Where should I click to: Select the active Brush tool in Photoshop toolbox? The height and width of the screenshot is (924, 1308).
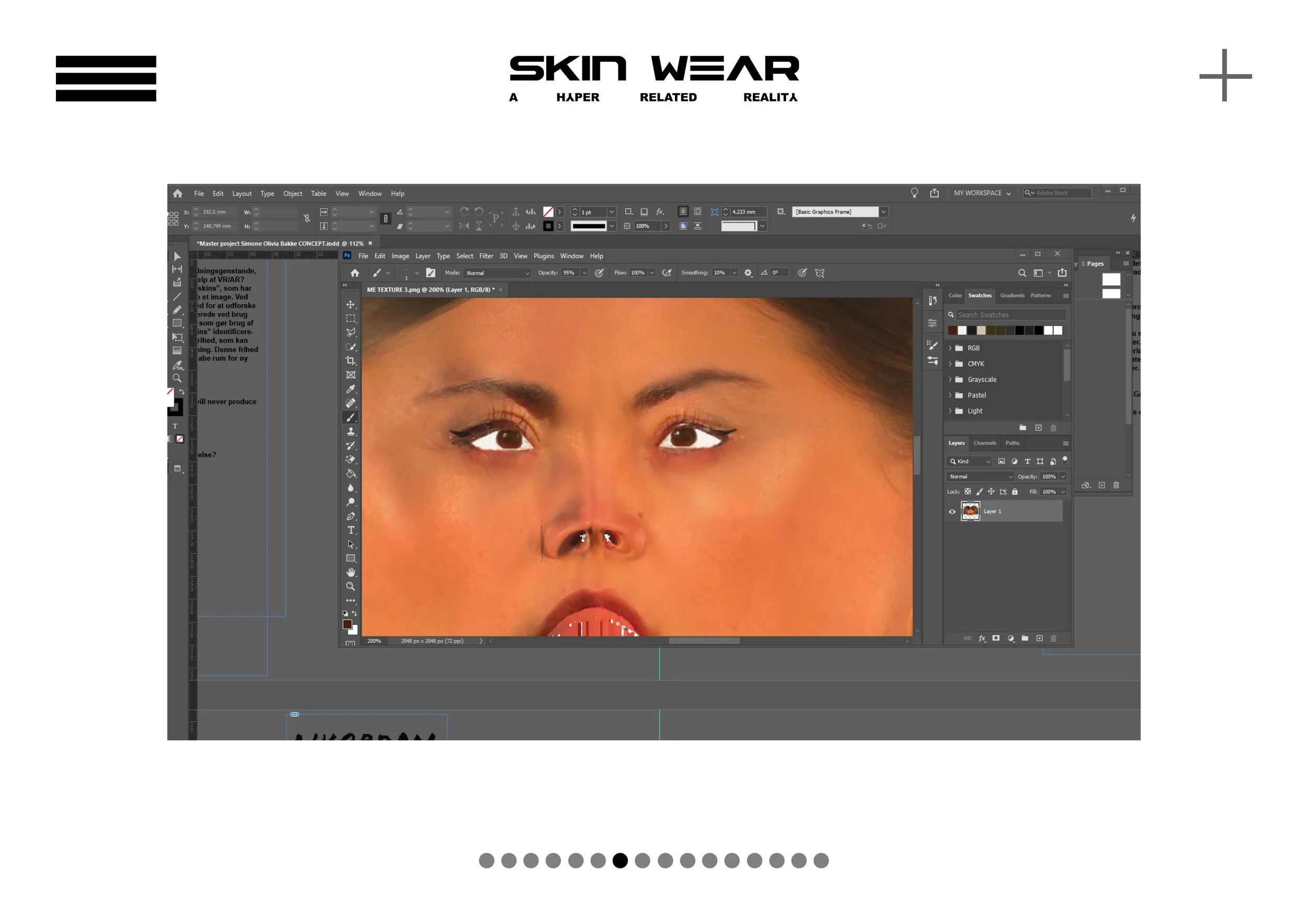point(351,417)
